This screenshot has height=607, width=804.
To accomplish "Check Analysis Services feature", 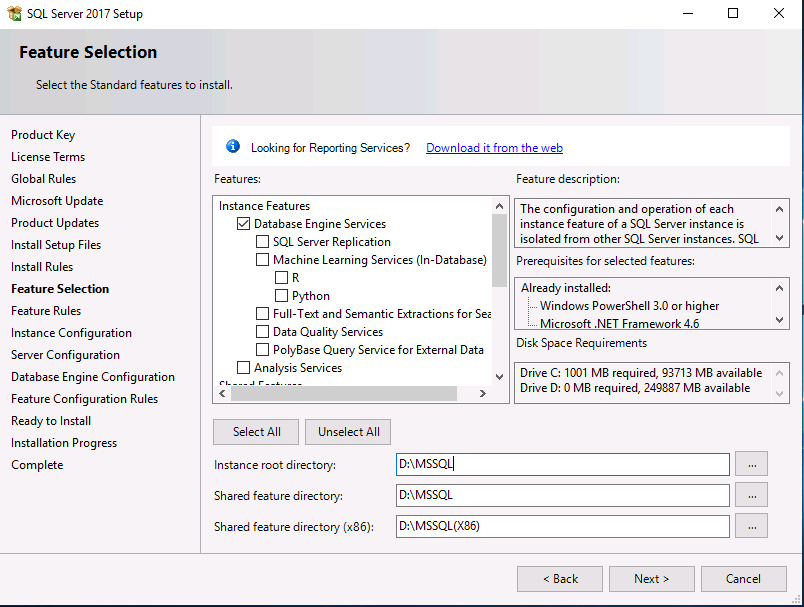I will [244, 368].
